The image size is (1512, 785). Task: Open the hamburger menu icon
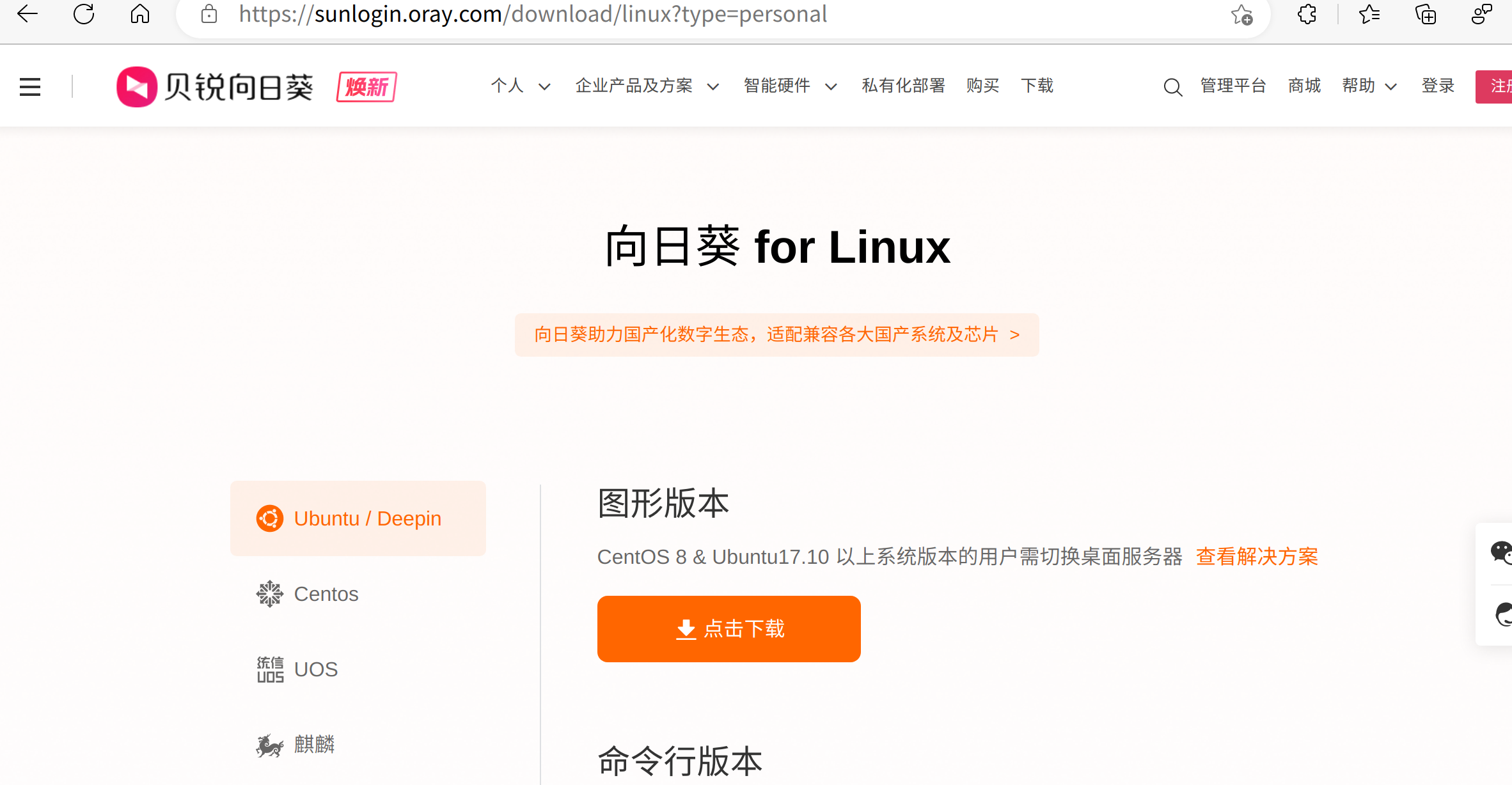point(30,86)
